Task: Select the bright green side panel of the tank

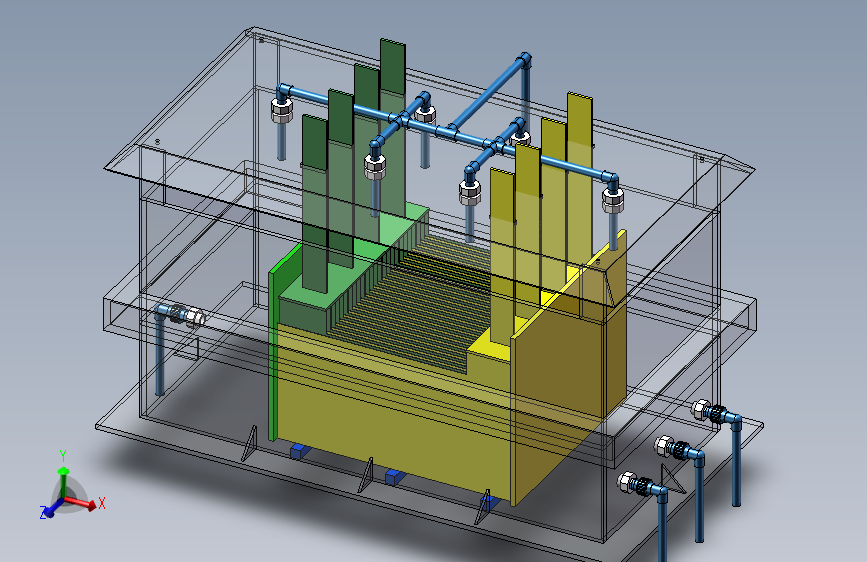Action: point(273,354)
